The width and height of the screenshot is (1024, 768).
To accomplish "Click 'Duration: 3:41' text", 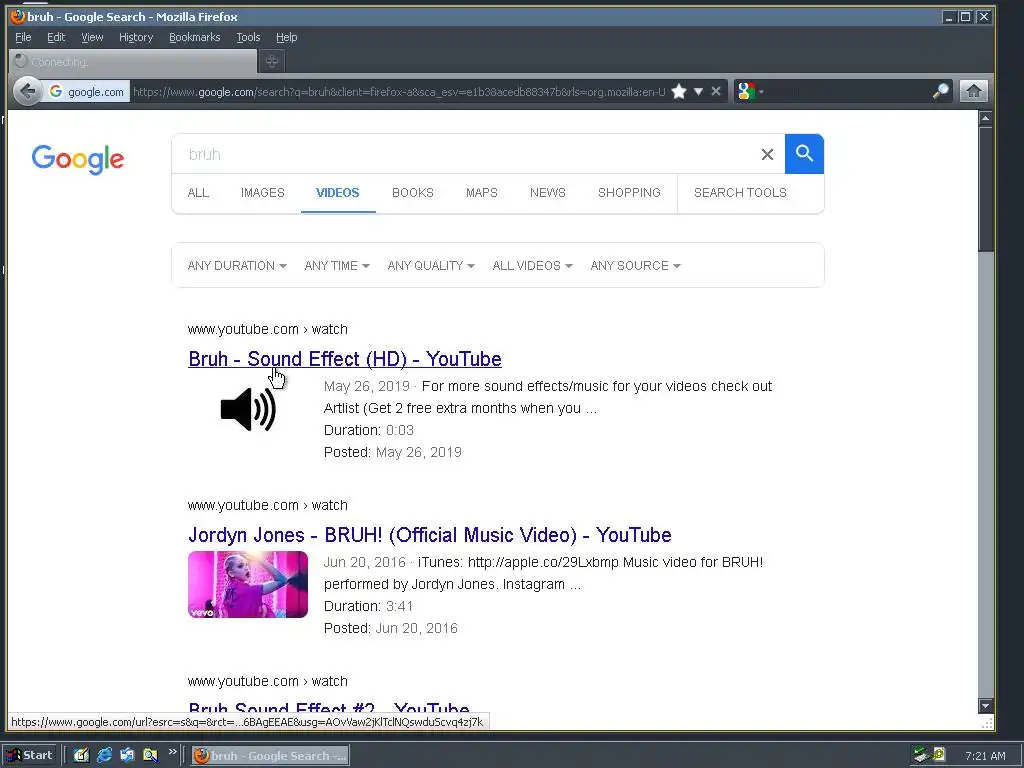I will click(x=369, y=606).
